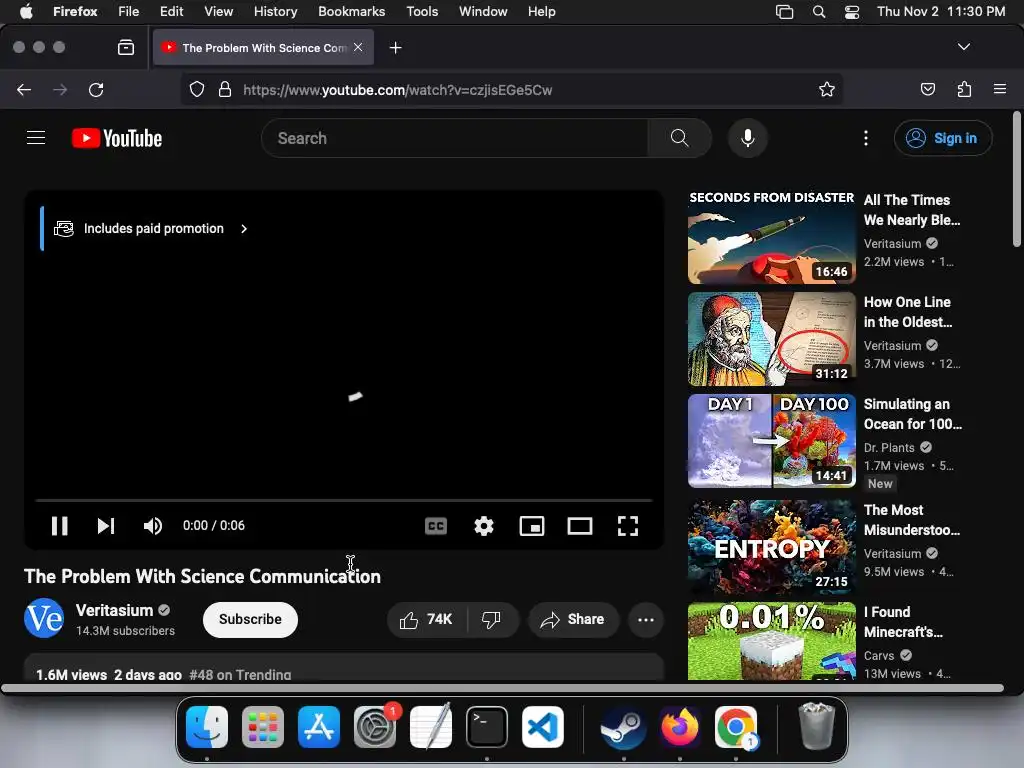Open the Veritasium channel name link
Image resolution: width=1024 pixels, height=768 pixels.
114,610
